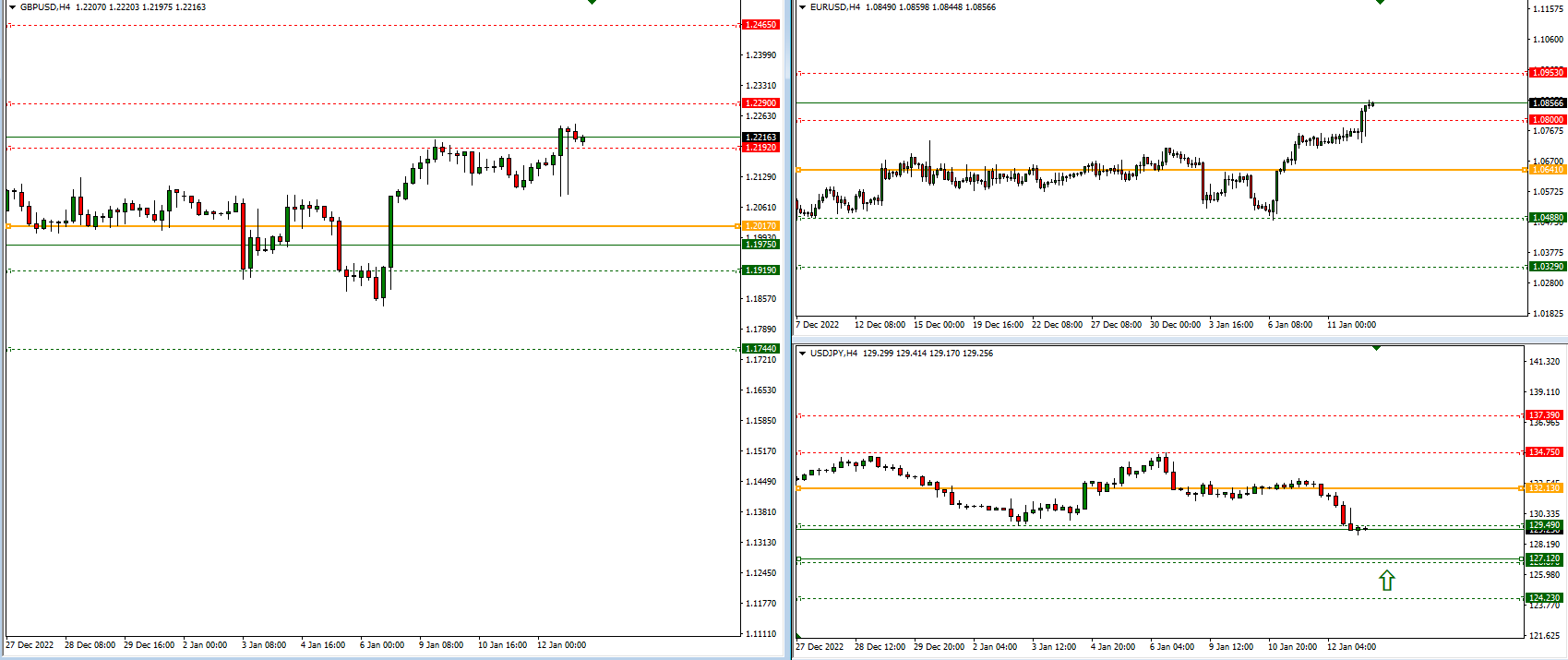
Task: Open the USDJPY,H4 chart title dropdown triangle
Action: pos(803,354)
